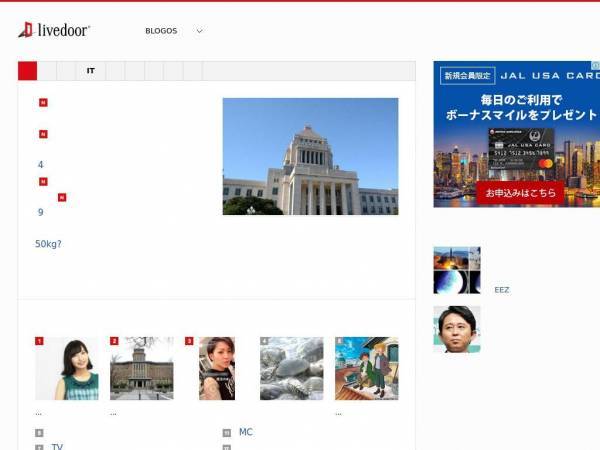The image size is (600, 450).
Task: Click the grey rank badge beside 'TV'
Action: point(39,447)
